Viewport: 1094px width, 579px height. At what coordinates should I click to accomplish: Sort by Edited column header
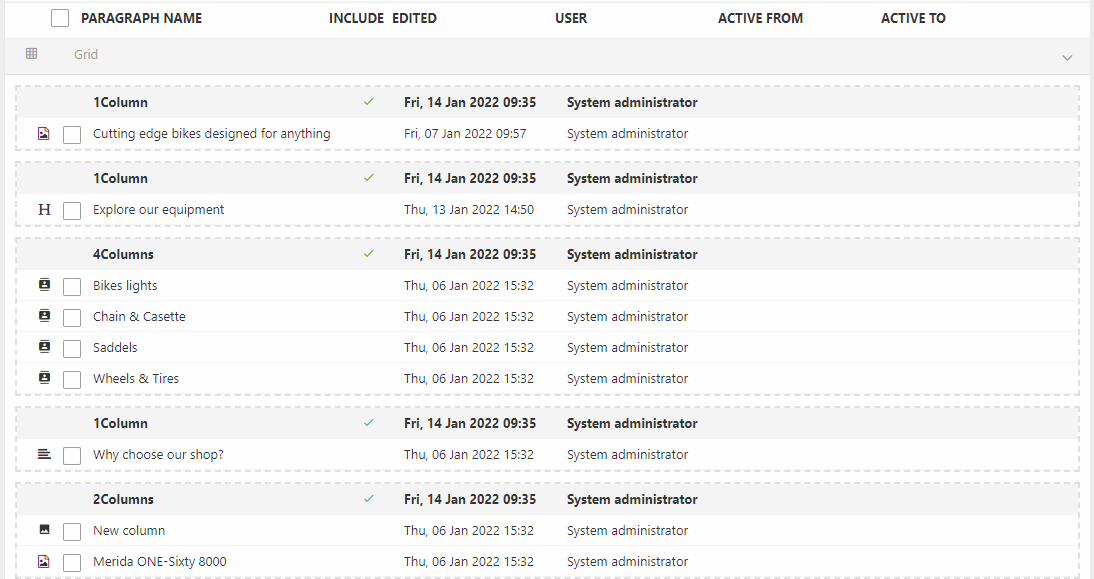[x=414, y=18]
